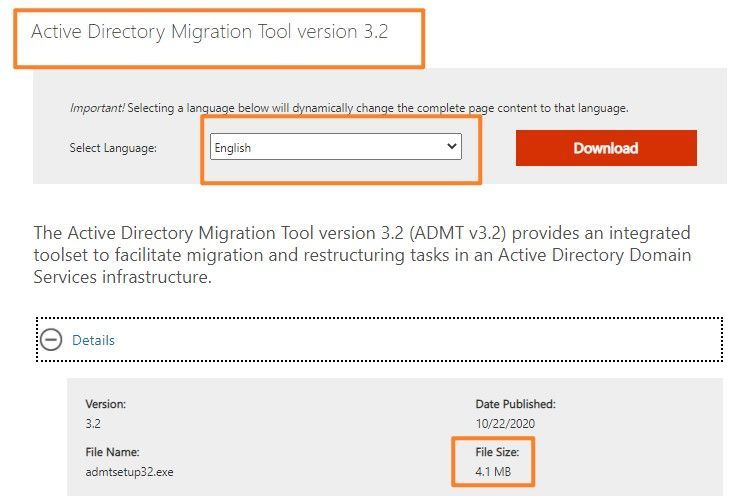Click the File Size label
739x502 pixels.
click(497, 452)
